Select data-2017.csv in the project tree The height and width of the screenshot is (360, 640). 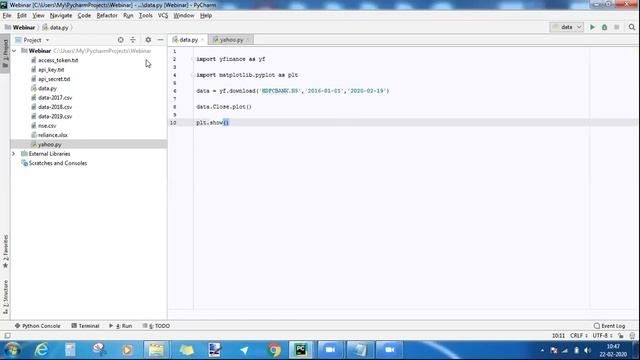55,98
